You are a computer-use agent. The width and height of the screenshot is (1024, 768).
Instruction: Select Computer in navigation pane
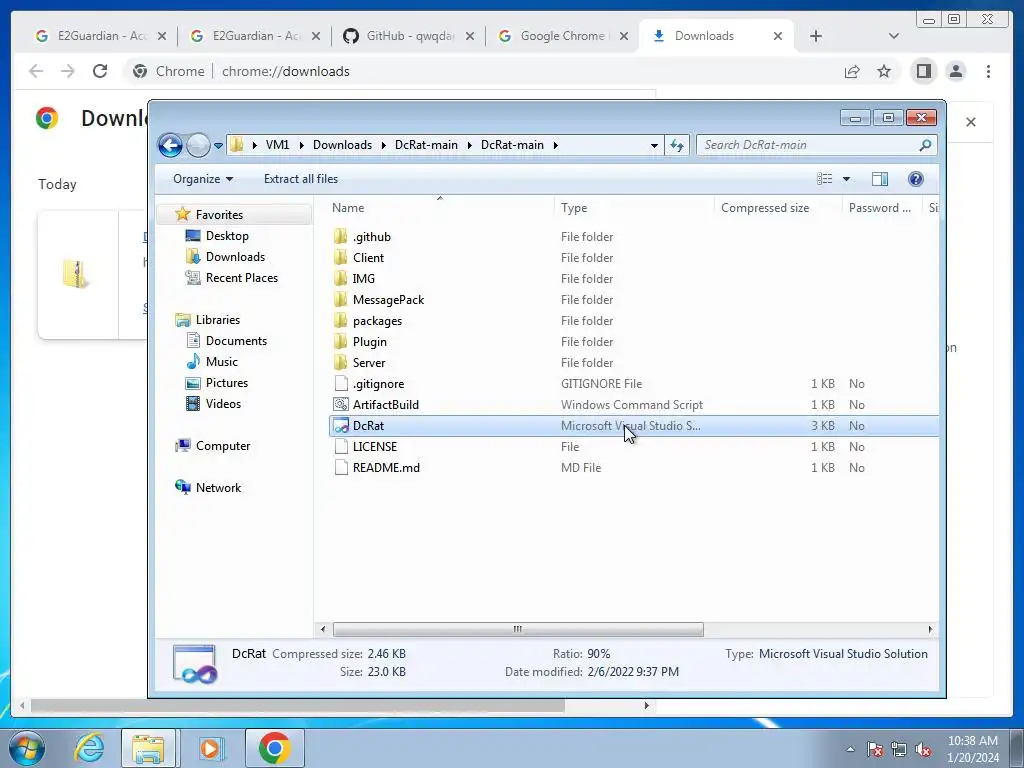pyautogui.click(x=223, y=446)
